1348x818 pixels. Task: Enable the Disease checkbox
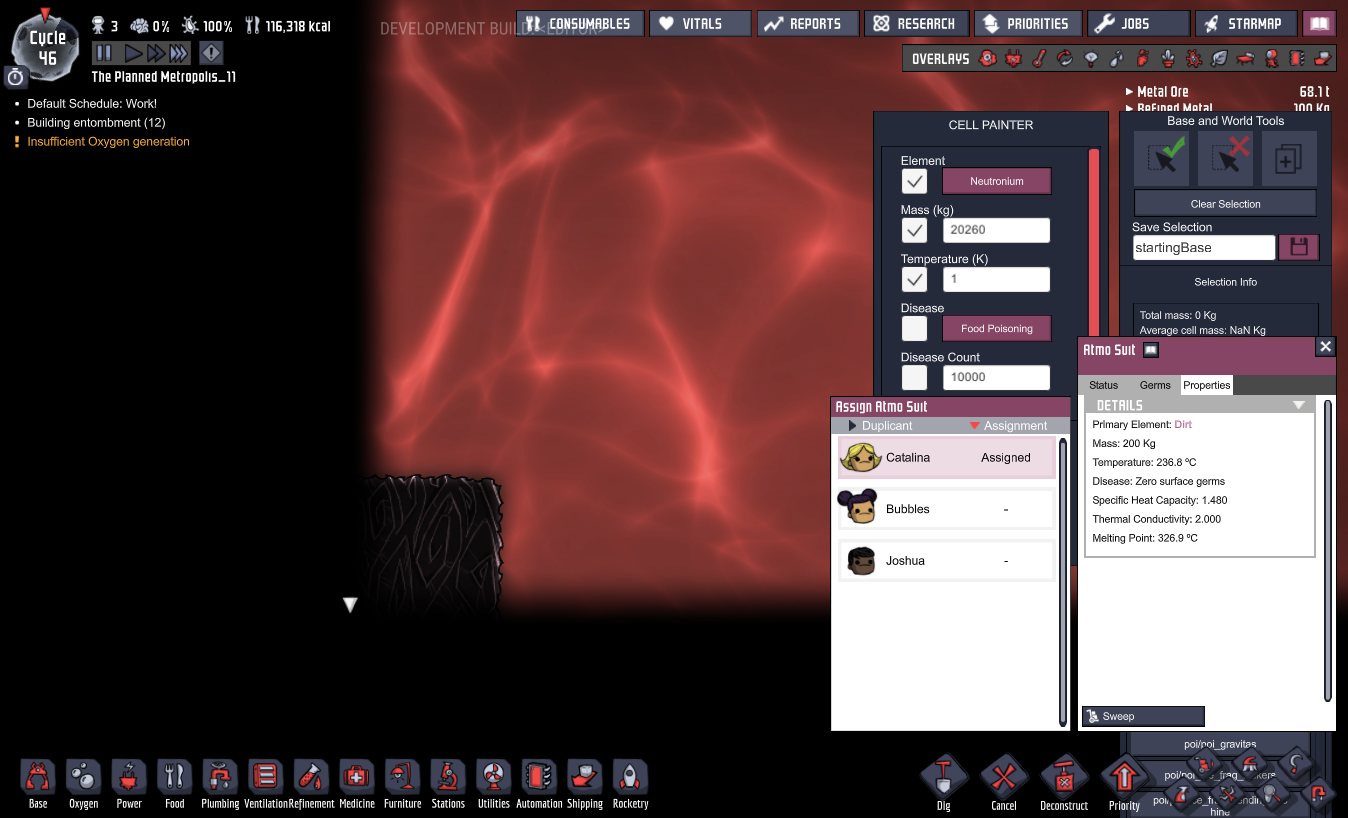[914, 329]
